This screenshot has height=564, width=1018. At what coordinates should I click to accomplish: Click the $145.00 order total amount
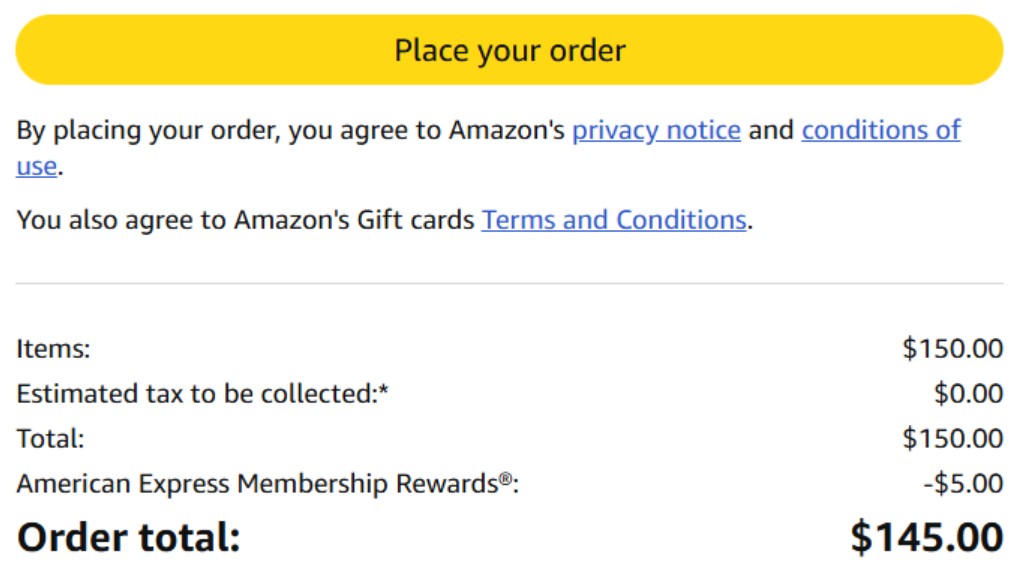coord(926,537)
